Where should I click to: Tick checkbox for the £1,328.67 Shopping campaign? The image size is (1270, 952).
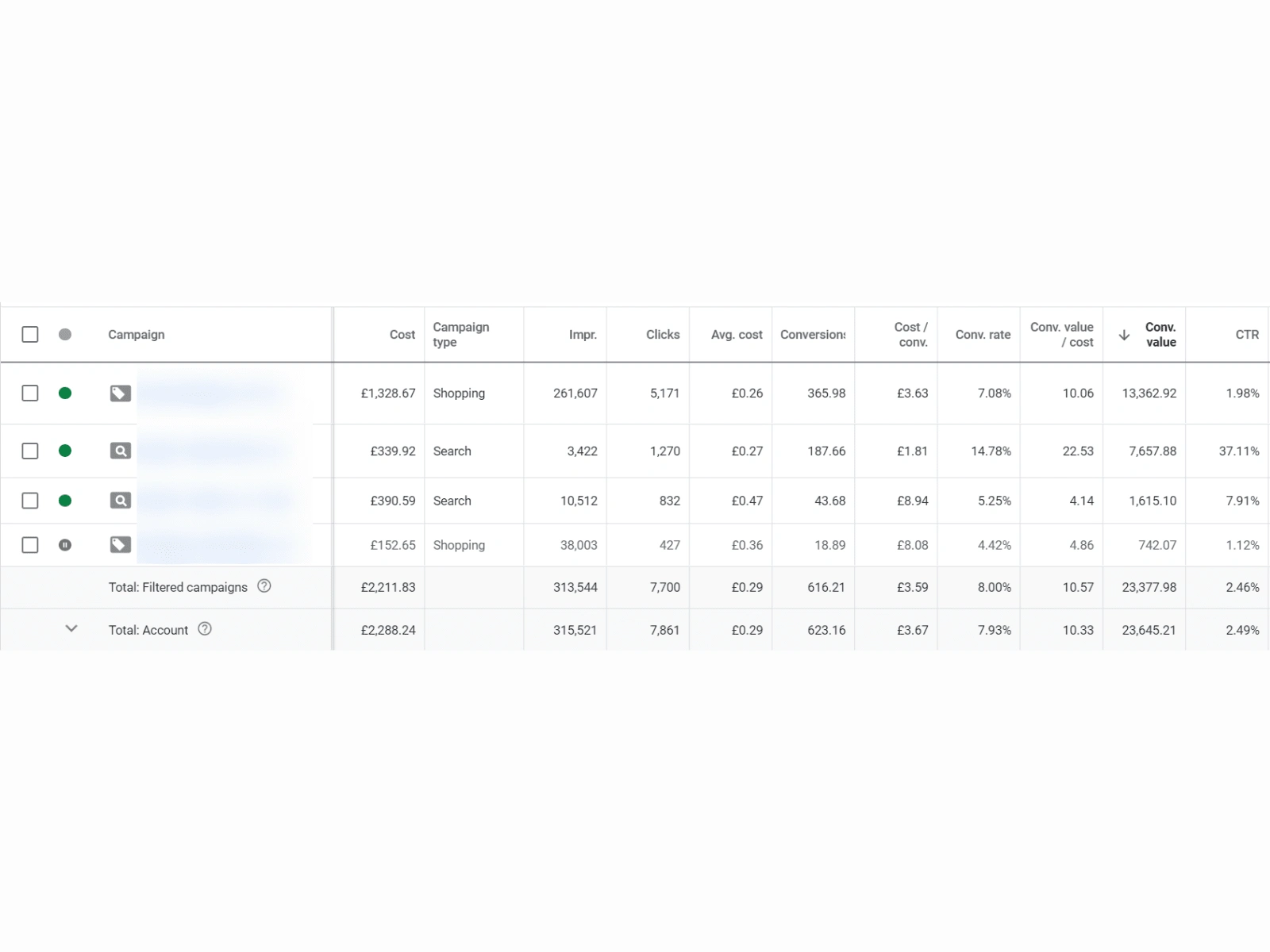pyautogui.click(x=30, y=393)
